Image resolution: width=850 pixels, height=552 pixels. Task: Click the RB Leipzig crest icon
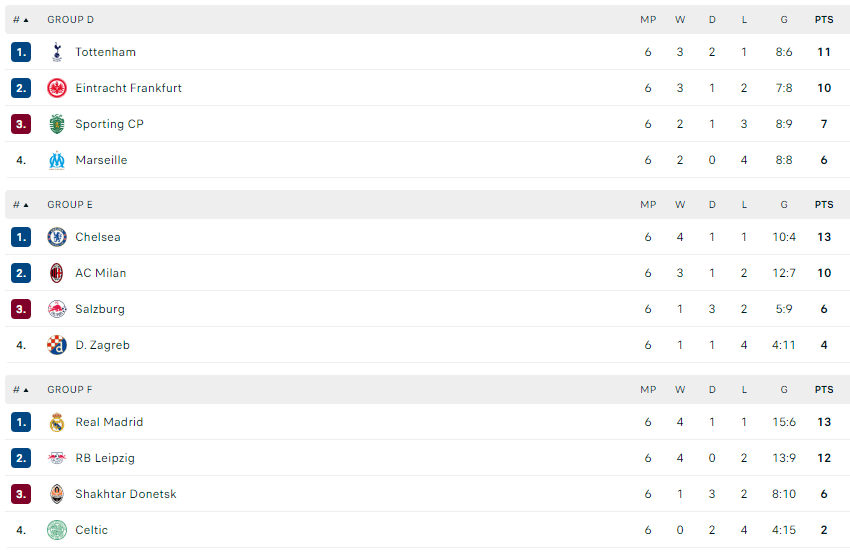(57, 458)
